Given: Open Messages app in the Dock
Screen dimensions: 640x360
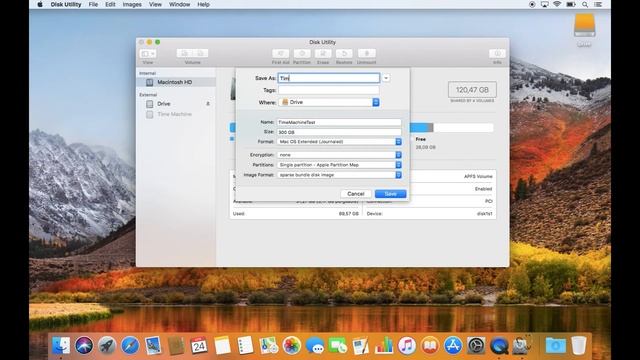Looking at the screenshot, I should click(x=315, y=346).
